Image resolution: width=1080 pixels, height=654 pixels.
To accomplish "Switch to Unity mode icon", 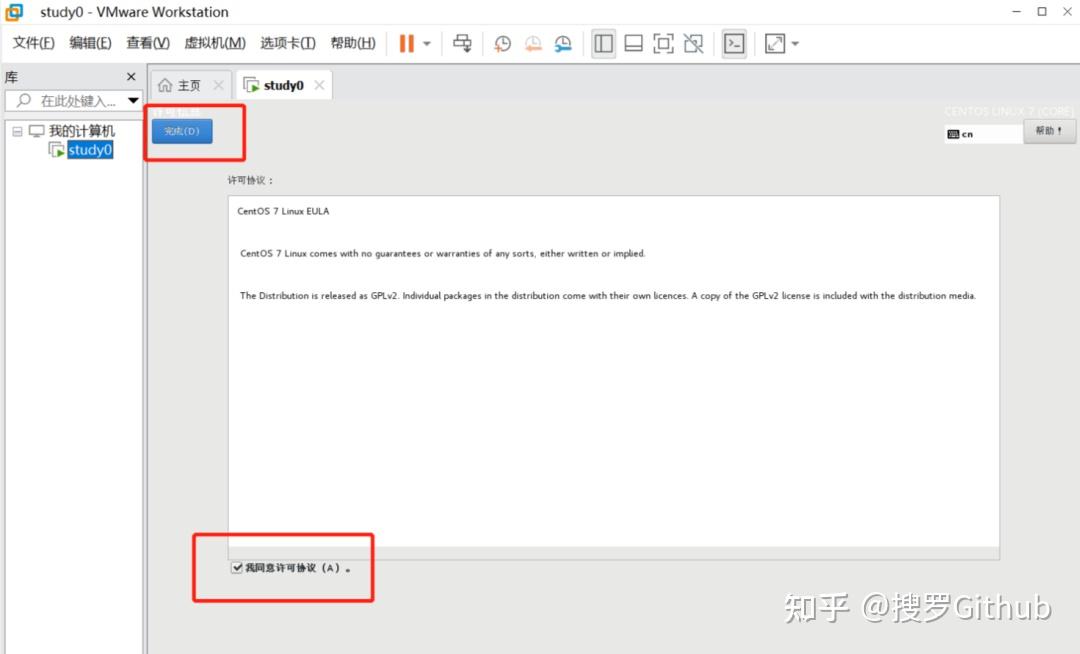I will 694,43.
